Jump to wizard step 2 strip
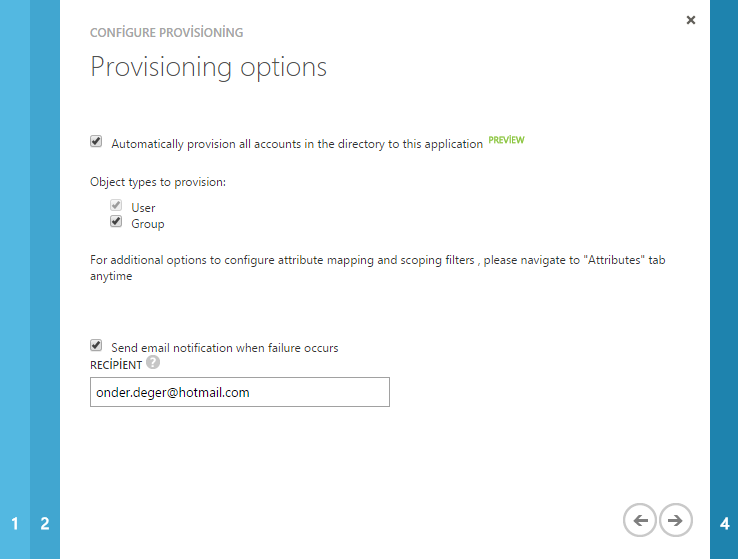 (45, 523)
